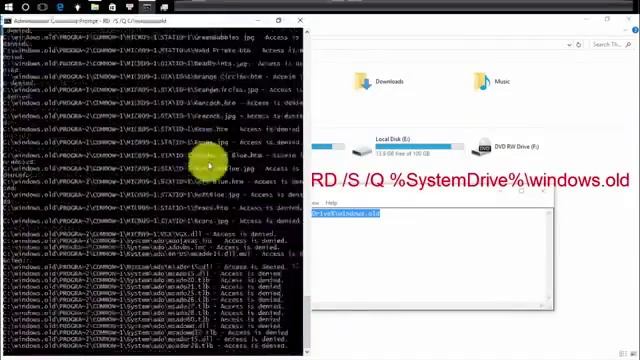Open the Explorer address bar history dropdown

569,45
